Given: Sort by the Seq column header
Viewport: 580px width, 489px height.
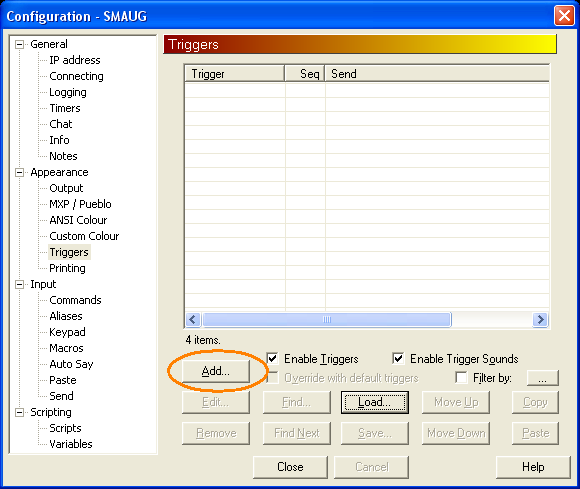Looking at the screenshot, I should click(305, 74).
